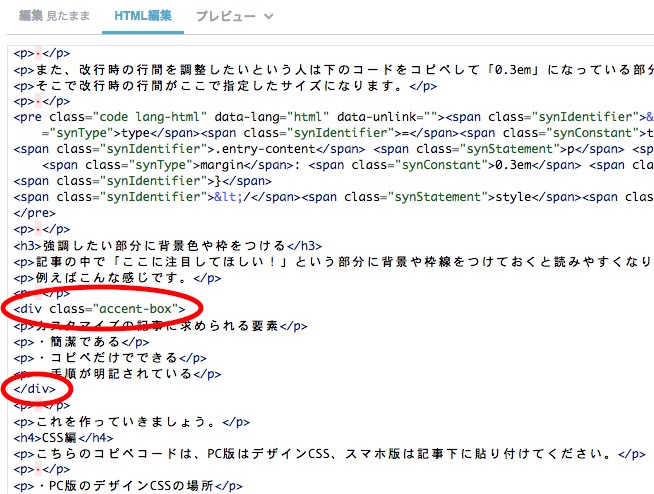The height and width of the screenshot is (494, 654).
Task: Click the line with &lt;/ and style span
Action: [x=334, y=197]
